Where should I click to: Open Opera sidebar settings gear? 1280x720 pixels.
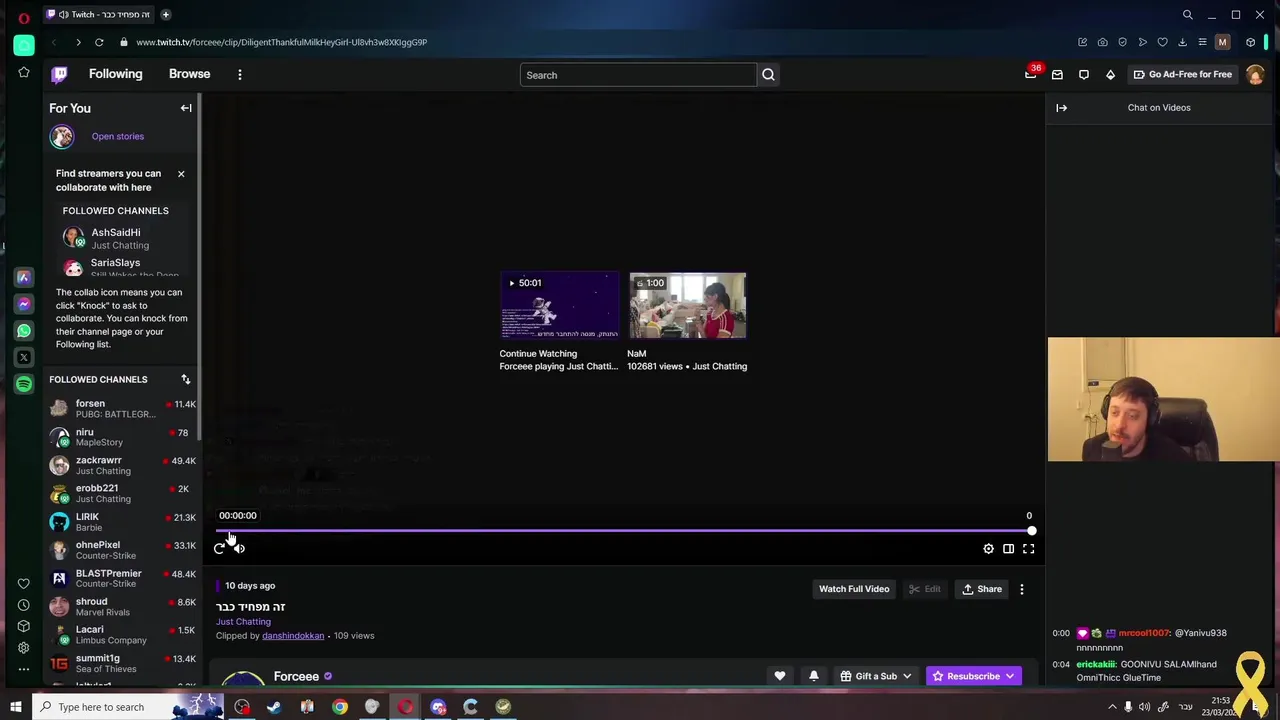(24, 647)
